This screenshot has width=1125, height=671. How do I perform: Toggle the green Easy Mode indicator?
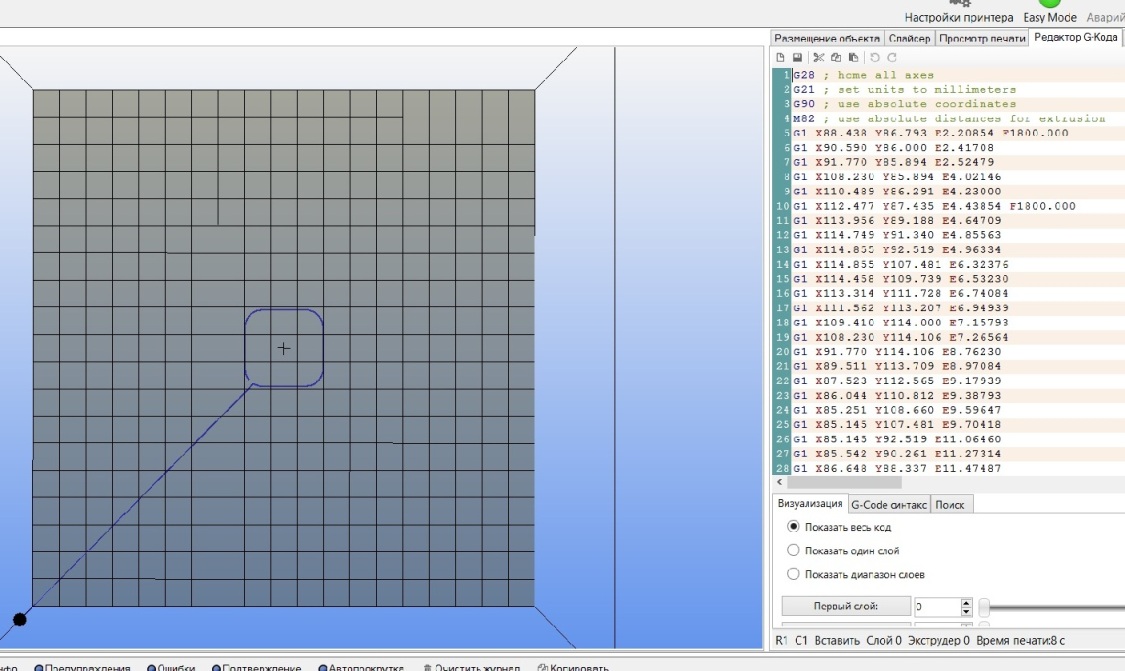point(1049,4)
